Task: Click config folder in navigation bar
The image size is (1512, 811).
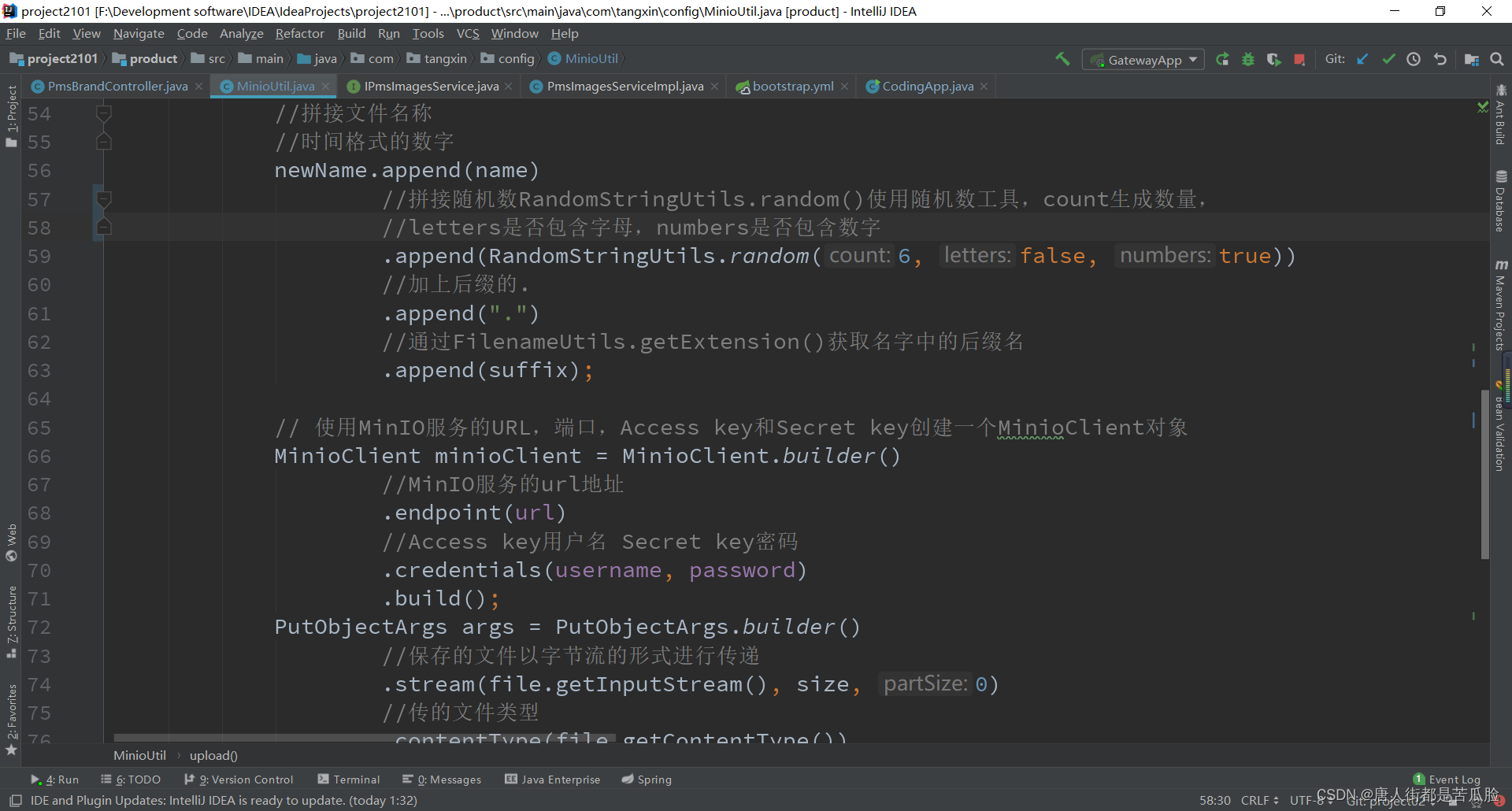Action: [508, 59]
